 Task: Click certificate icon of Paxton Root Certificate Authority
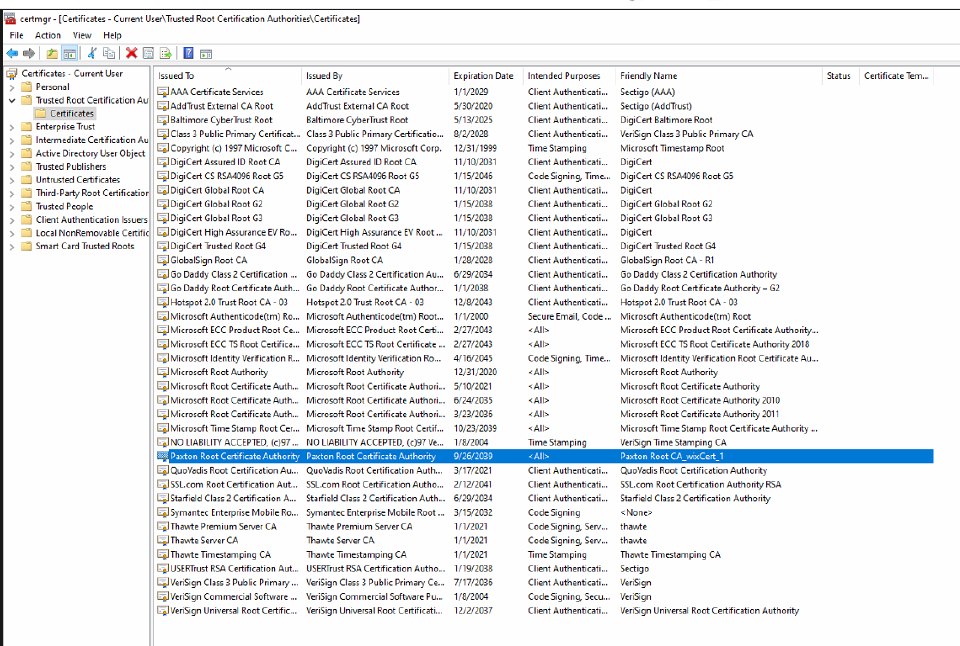[163, 456]
